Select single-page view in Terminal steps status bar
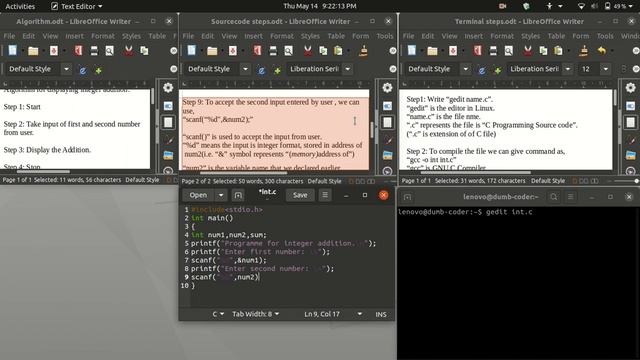The width and height of the screenshot is (640, 360). click(x=575, y=180)
